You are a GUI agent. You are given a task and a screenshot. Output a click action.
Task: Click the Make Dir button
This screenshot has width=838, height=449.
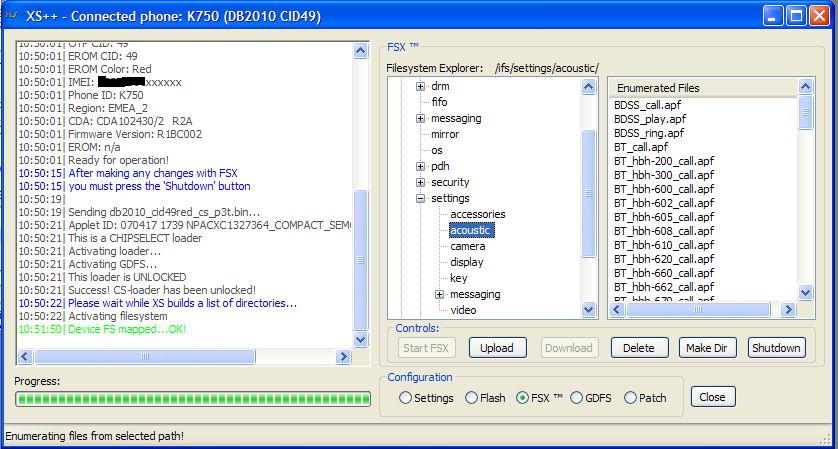click(x=707, y=348)
